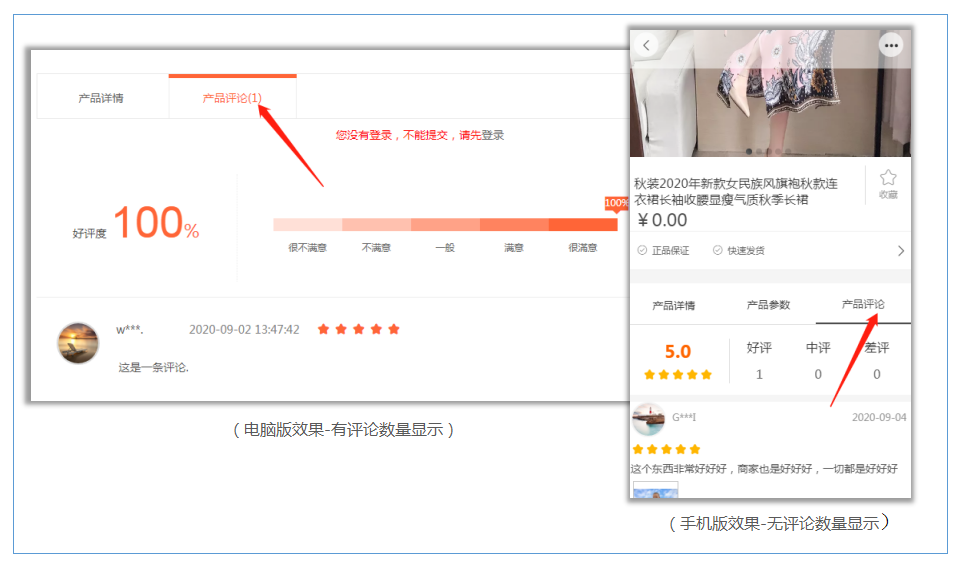Switch to desktop 产品详情 tab

[101, 98]
